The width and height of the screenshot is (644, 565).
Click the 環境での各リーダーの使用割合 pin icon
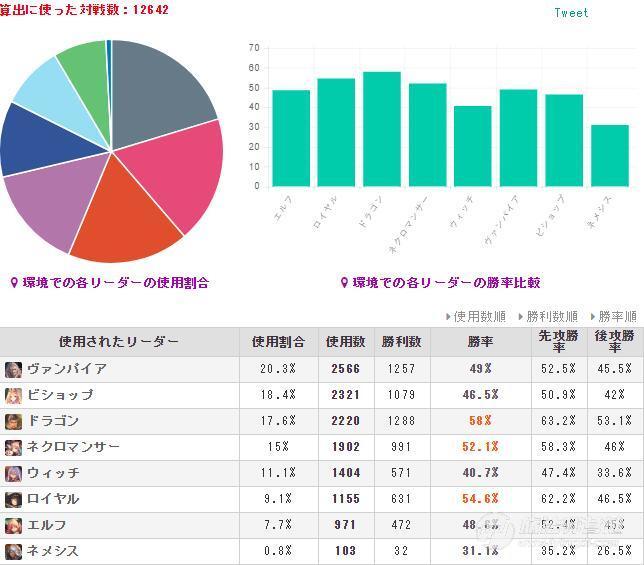(x=14, y=282)
